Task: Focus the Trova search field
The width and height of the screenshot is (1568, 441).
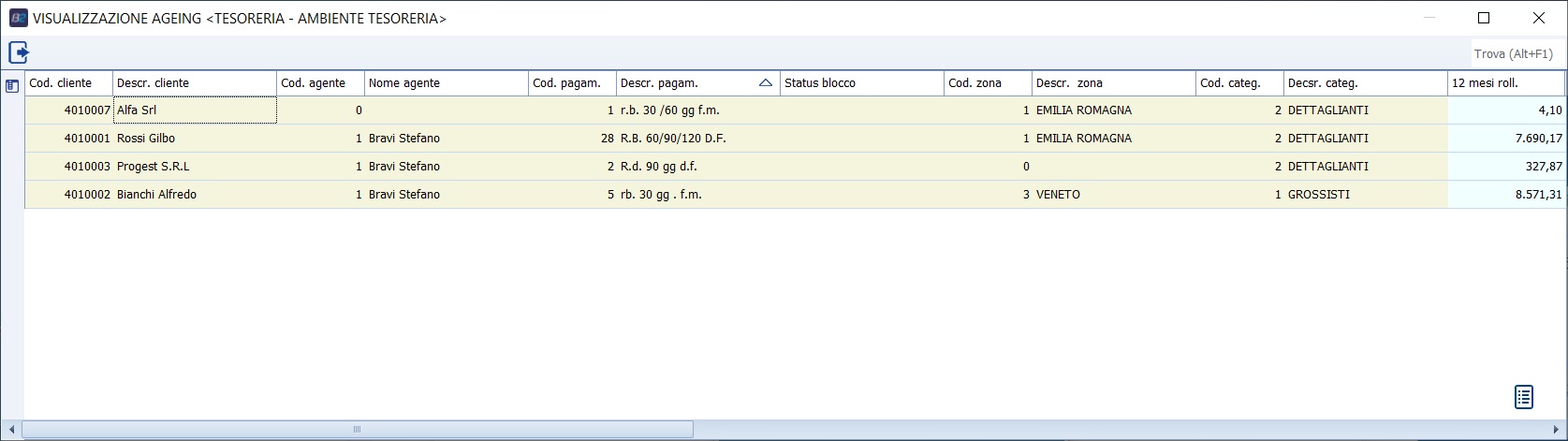Action: (1513, 54)
